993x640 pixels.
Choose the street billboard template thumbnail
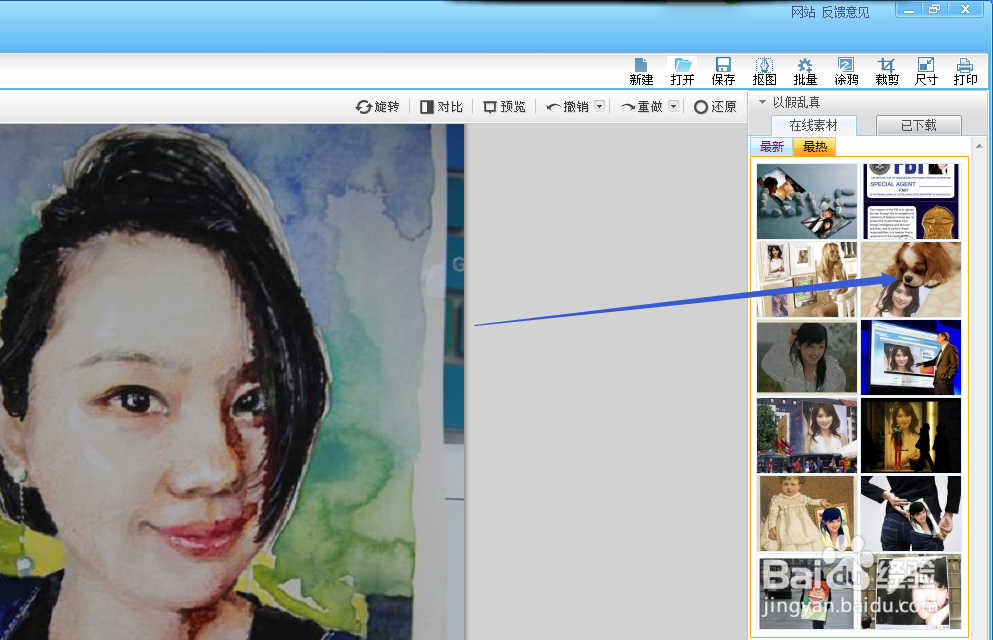[807, 436]
